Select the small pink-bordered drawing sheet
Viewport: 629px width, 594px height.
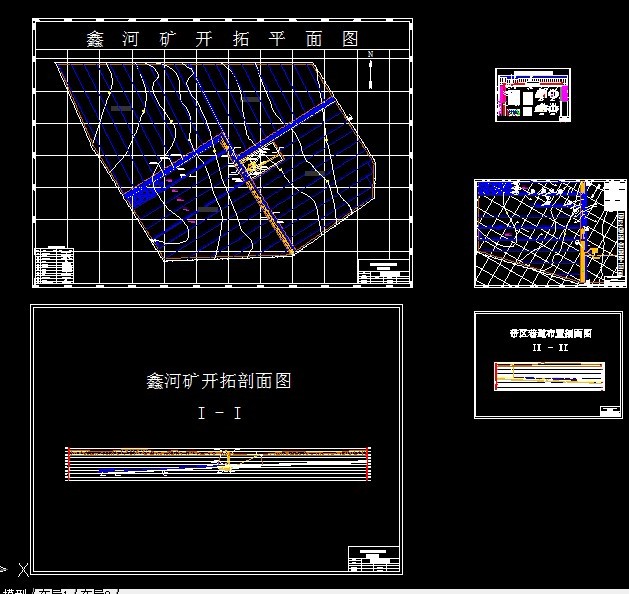[533, 95]
